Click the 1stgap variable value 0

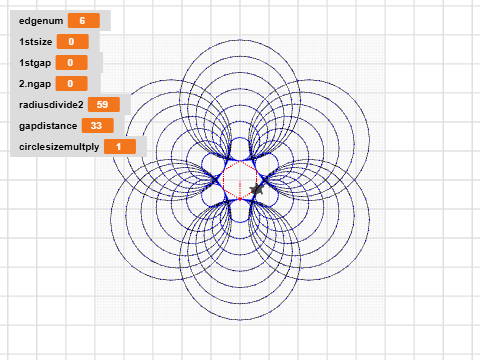pyautogui.click(x=72, y=63)
